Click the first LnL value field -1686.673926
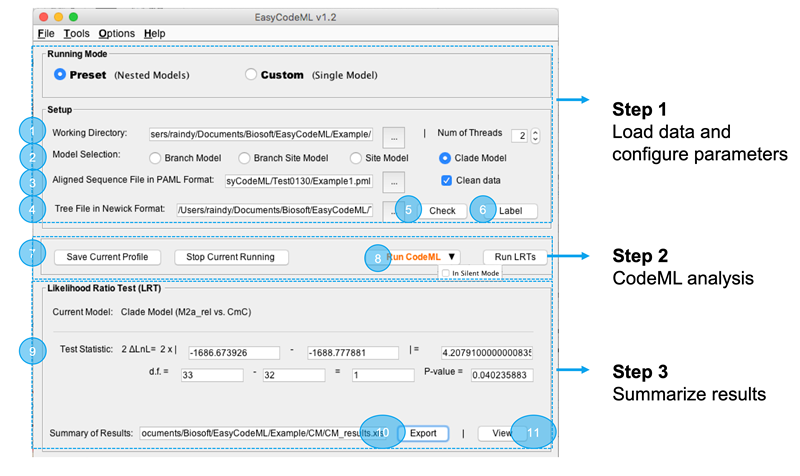This screenshot has height=476, width=800. pyautogui.click(x=234, y=353)
